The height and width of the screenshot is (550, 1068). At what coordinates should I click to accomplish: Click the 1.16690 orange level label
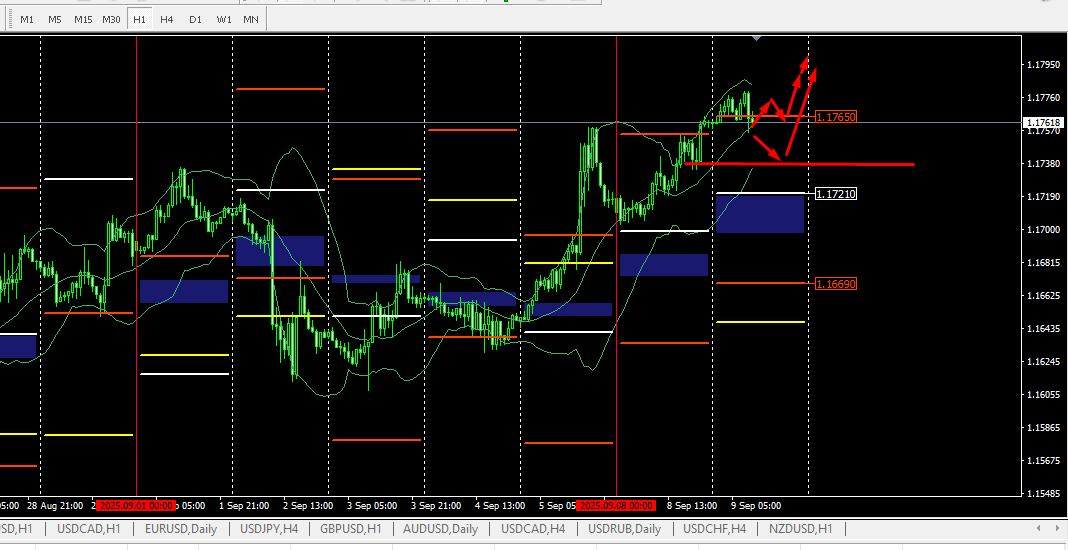(x=836, y=283)
